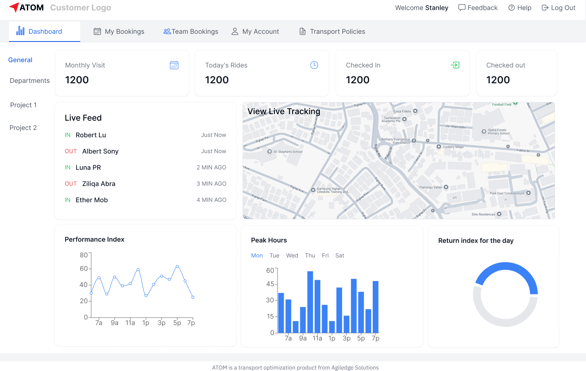Click the Help question mark icon
Image resolution: width=586 pixels, height=371 pixels.
tap(511, 7)
